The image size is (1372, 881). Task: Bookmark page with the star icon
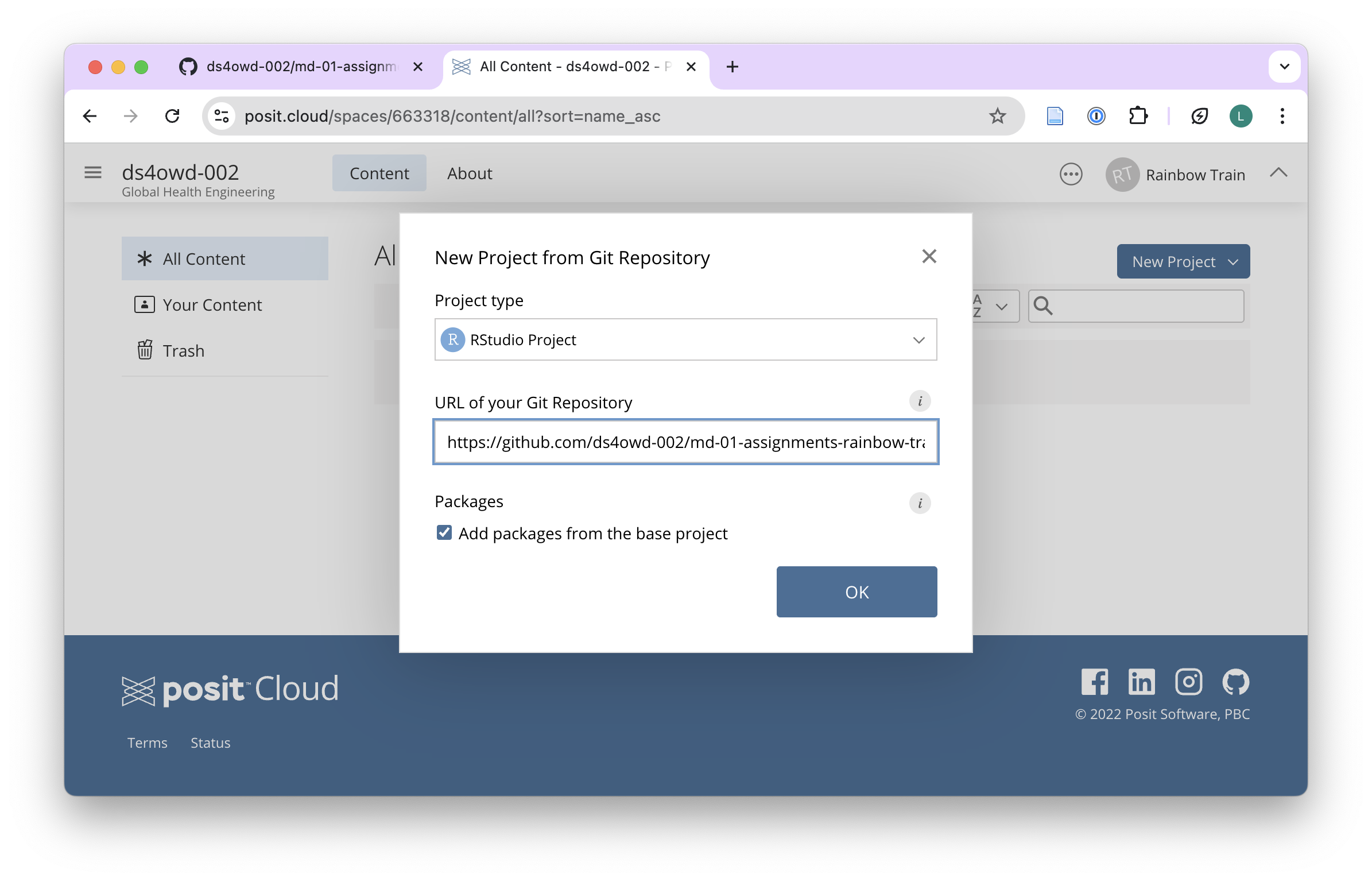click(998, 116)
